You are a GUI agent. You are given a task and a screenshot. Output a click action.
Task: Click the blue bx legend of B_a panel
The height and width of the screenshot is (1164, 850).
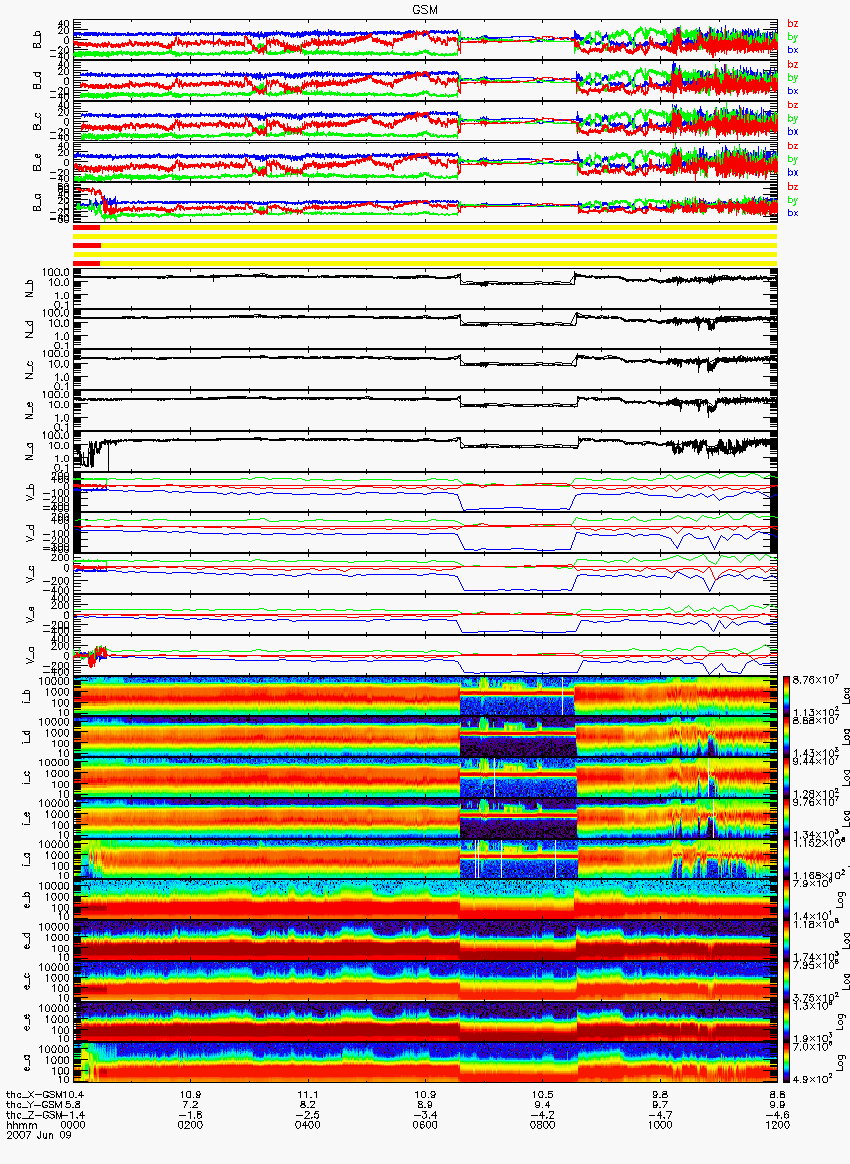(x=793, y=213)
